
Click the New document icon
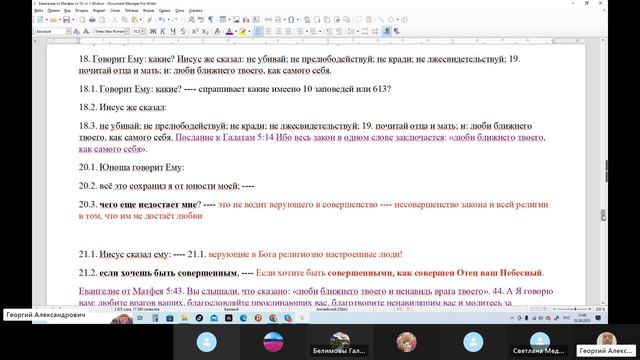click(x=40, y=20)
